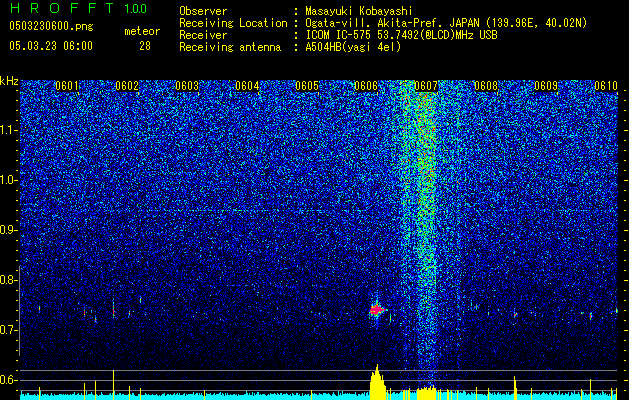Click the 0607 time marker

426,86
